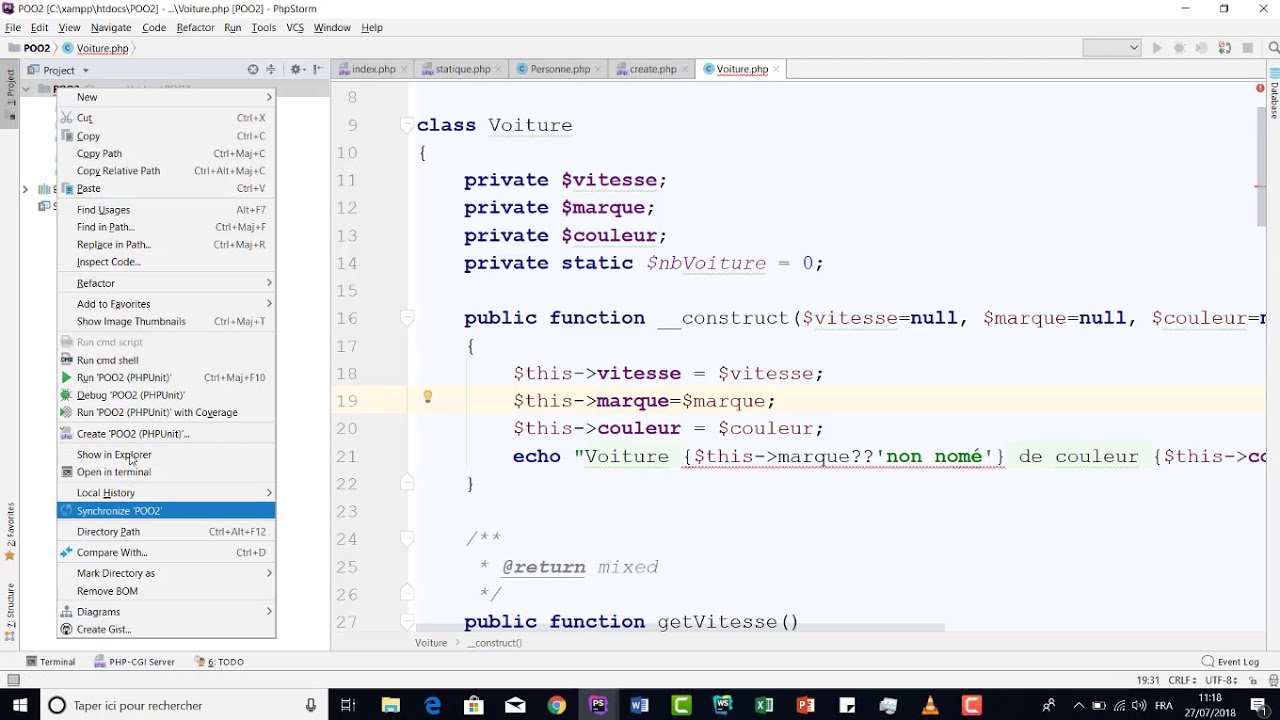Screen dimensions: 1280x720
Task: Open the 1: Project tool window stripe
Action: (x=10, y=92)
